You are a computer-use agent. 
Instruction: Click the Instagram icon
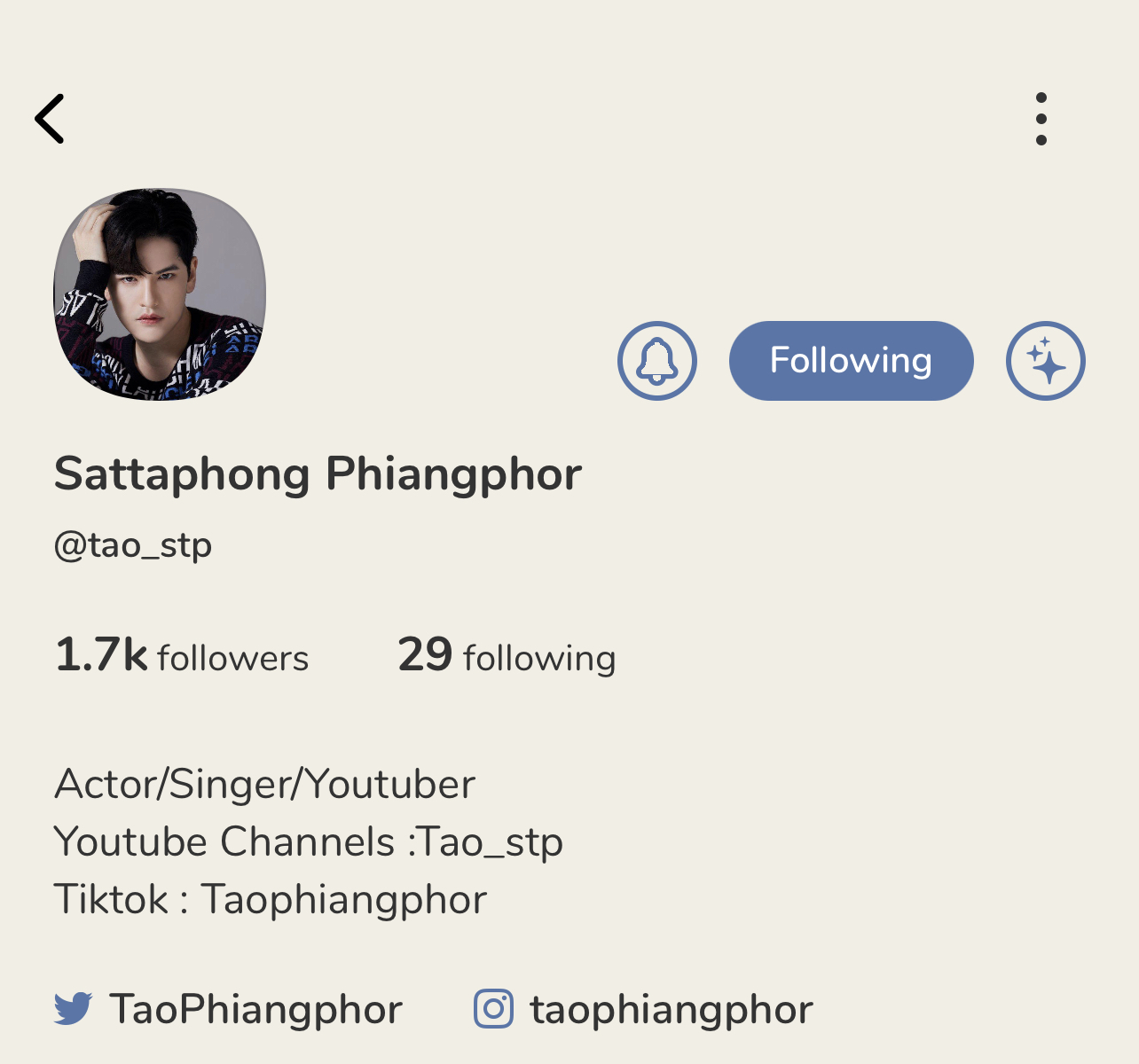click(493, 1007)
